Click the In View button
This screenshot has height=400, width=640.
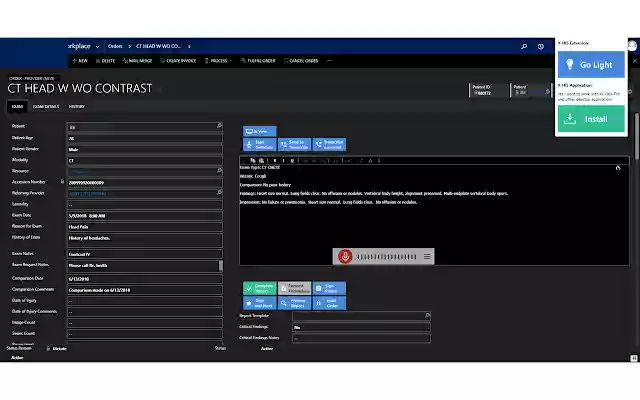[x=260, y=131]
